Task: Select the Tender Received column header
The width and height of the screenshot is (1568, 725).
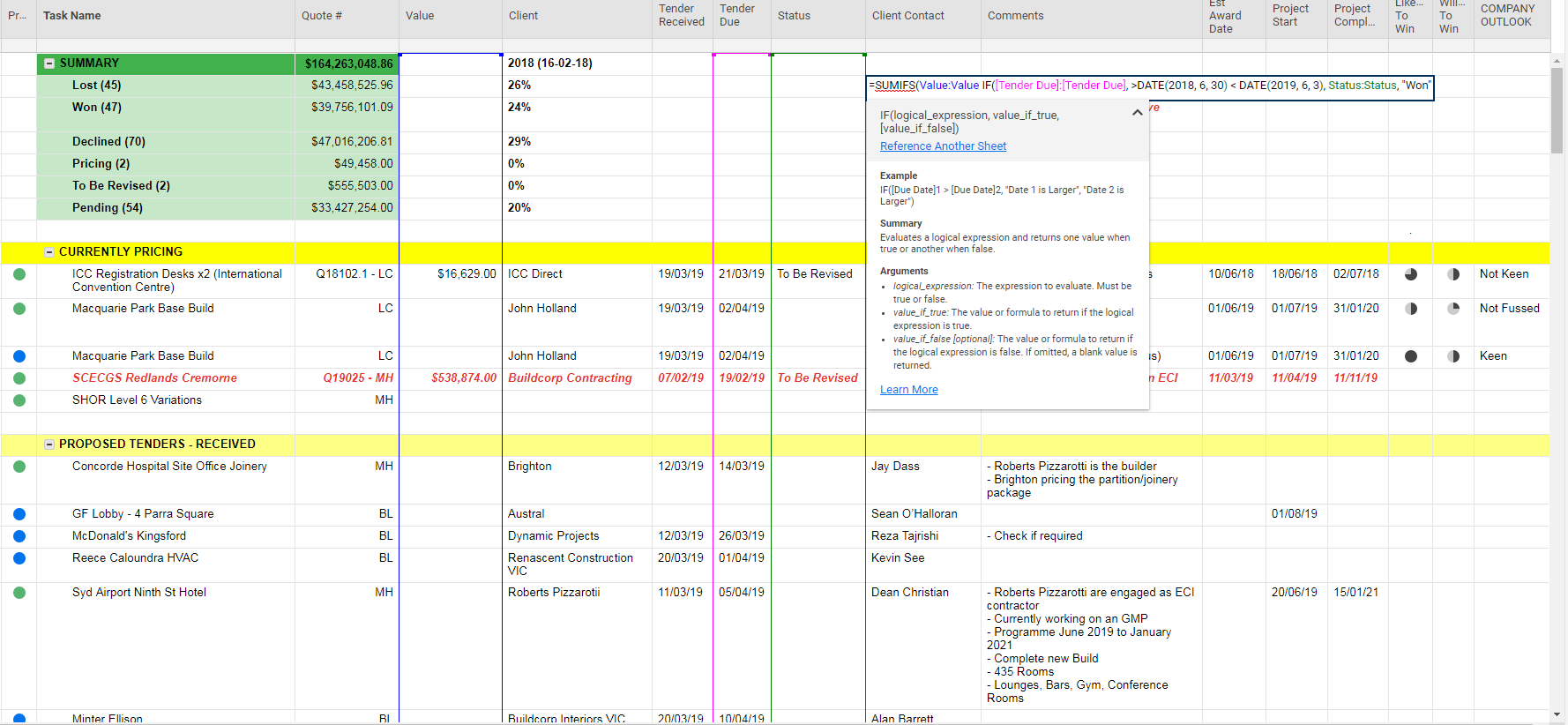Action: click(683, 19)
